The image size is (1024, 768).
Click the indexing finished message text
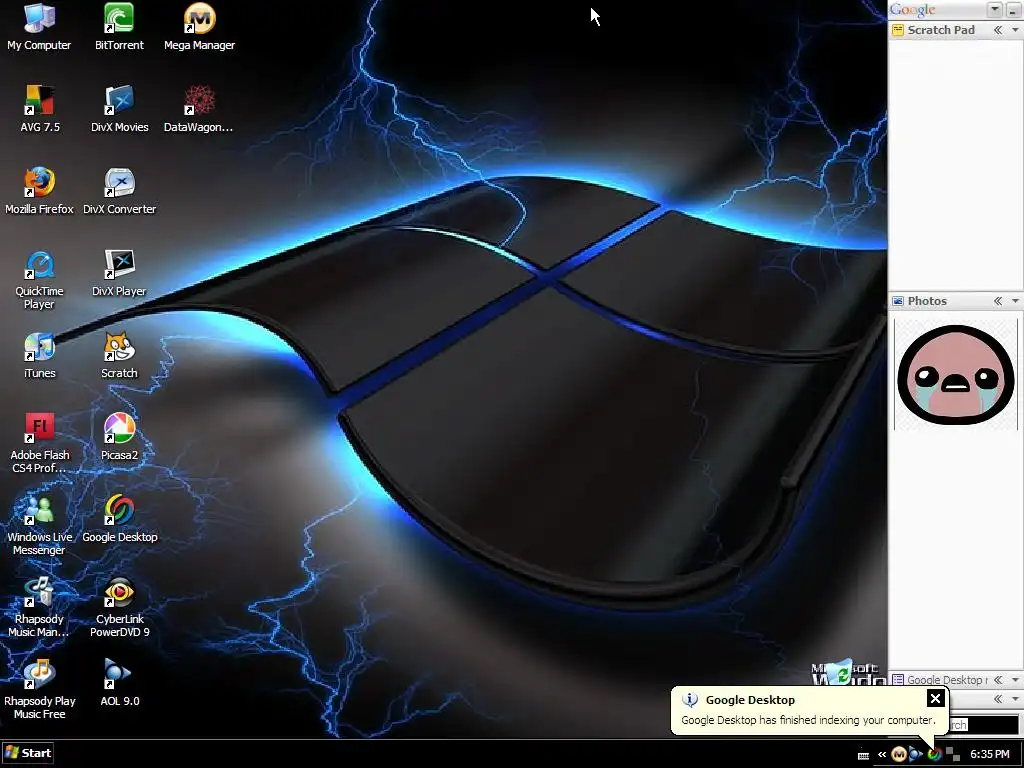808,720
